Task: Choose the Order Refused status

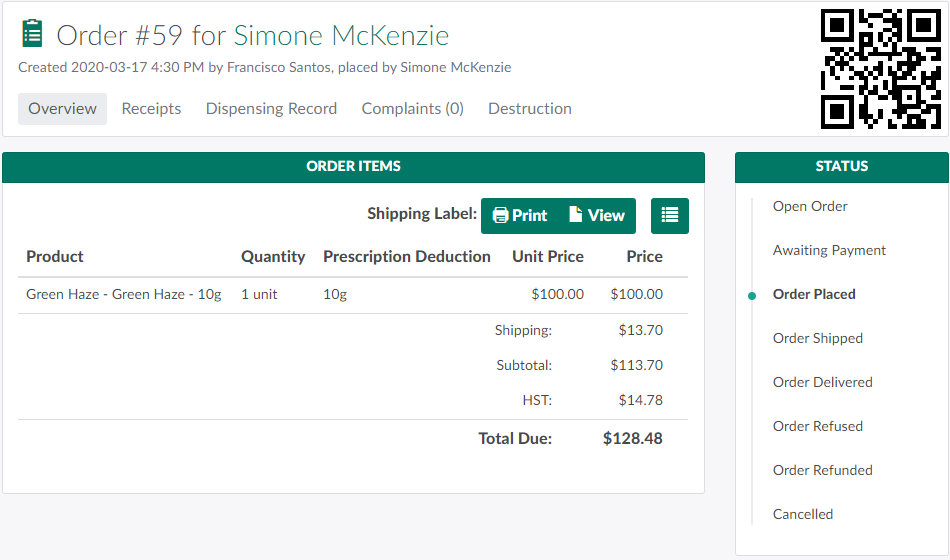Action: pos(817,426)
